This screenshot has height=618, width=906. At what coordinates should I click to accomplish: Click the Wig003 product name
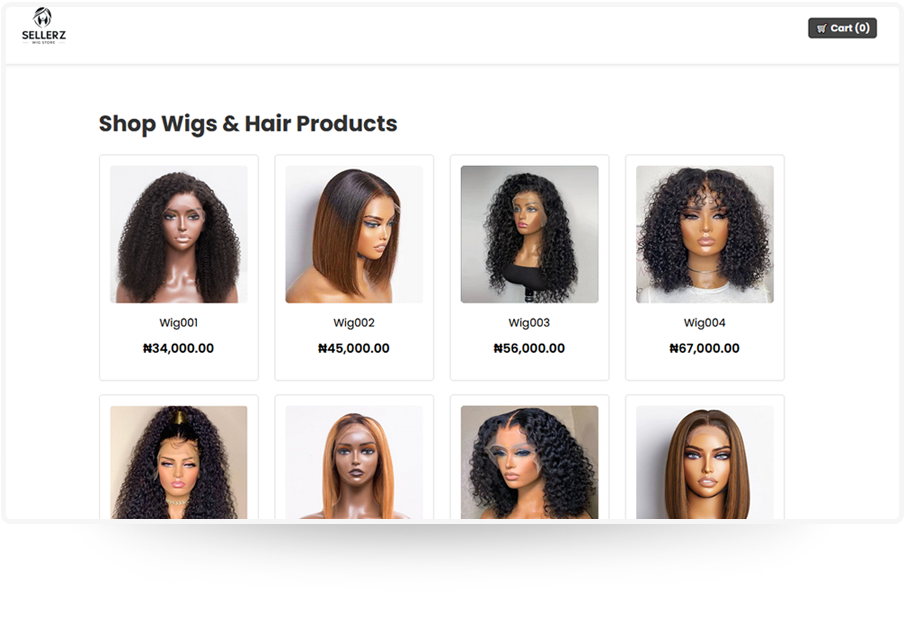529,323
